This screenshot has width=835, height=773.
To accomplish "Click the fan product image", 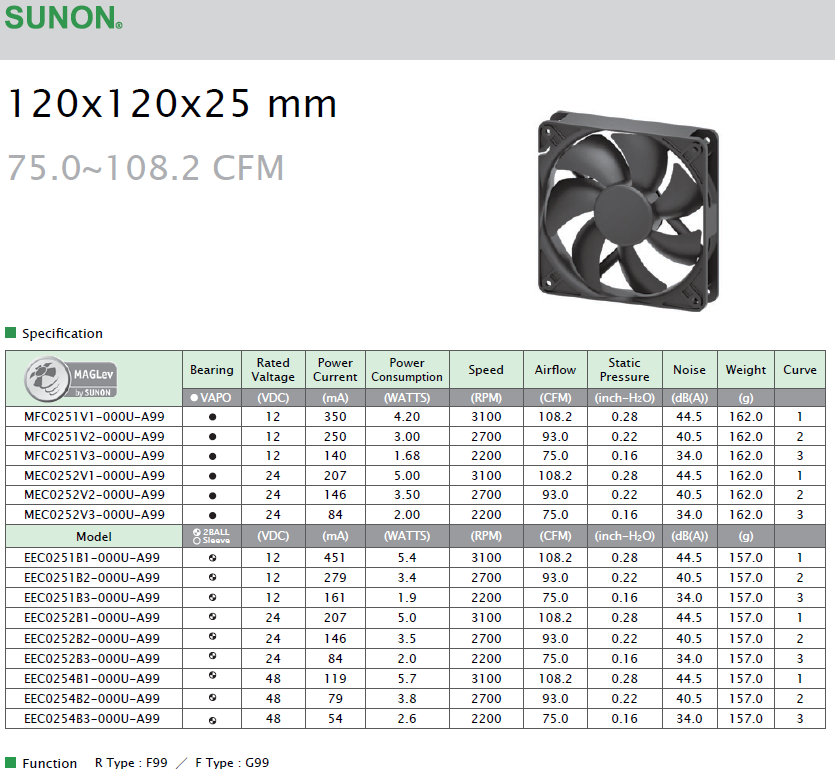I will [x=628, y=211].
